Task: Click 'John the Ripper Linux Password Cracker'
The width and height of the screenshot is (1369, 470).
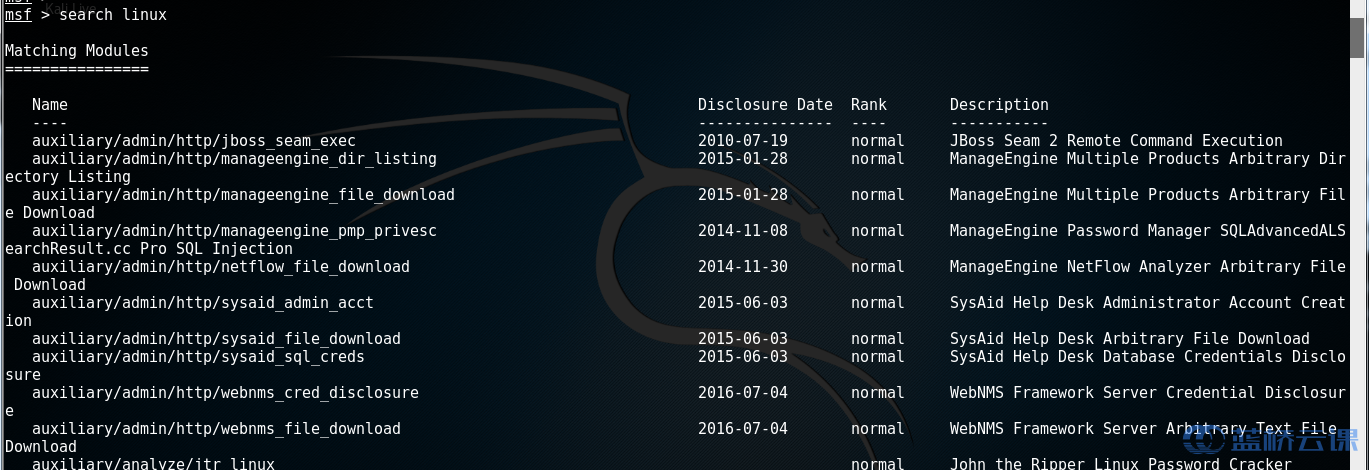Action: coord(1121,464)
